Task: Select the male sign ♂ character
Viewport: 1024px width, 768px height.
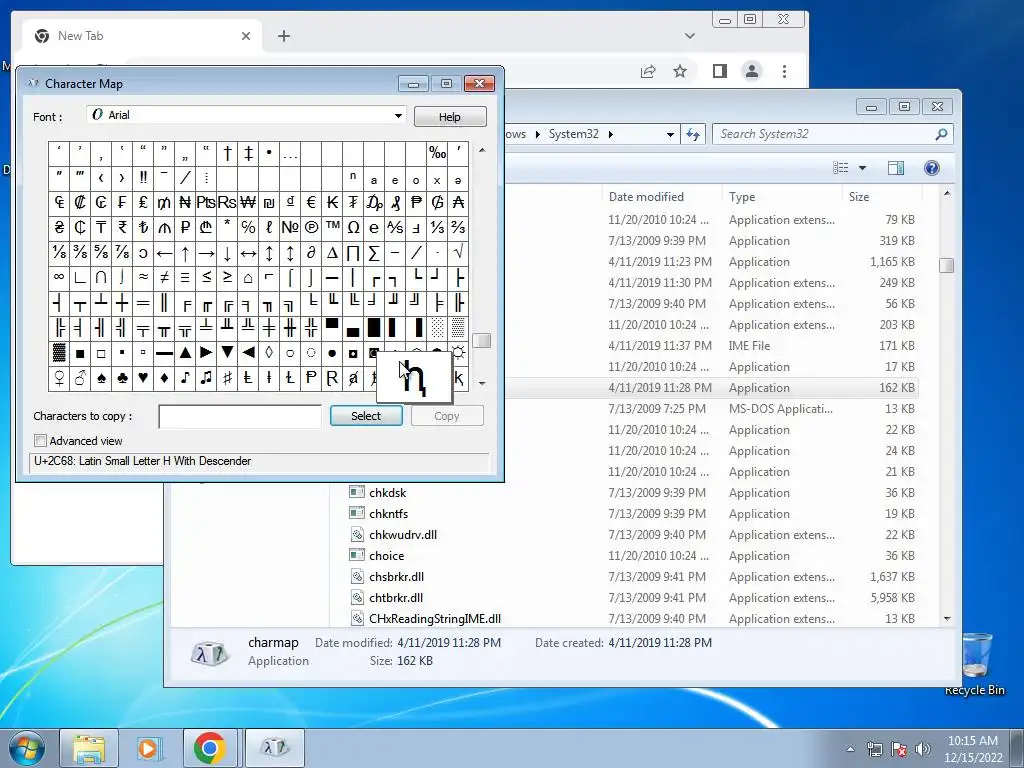Action: (x=80, y=378)
